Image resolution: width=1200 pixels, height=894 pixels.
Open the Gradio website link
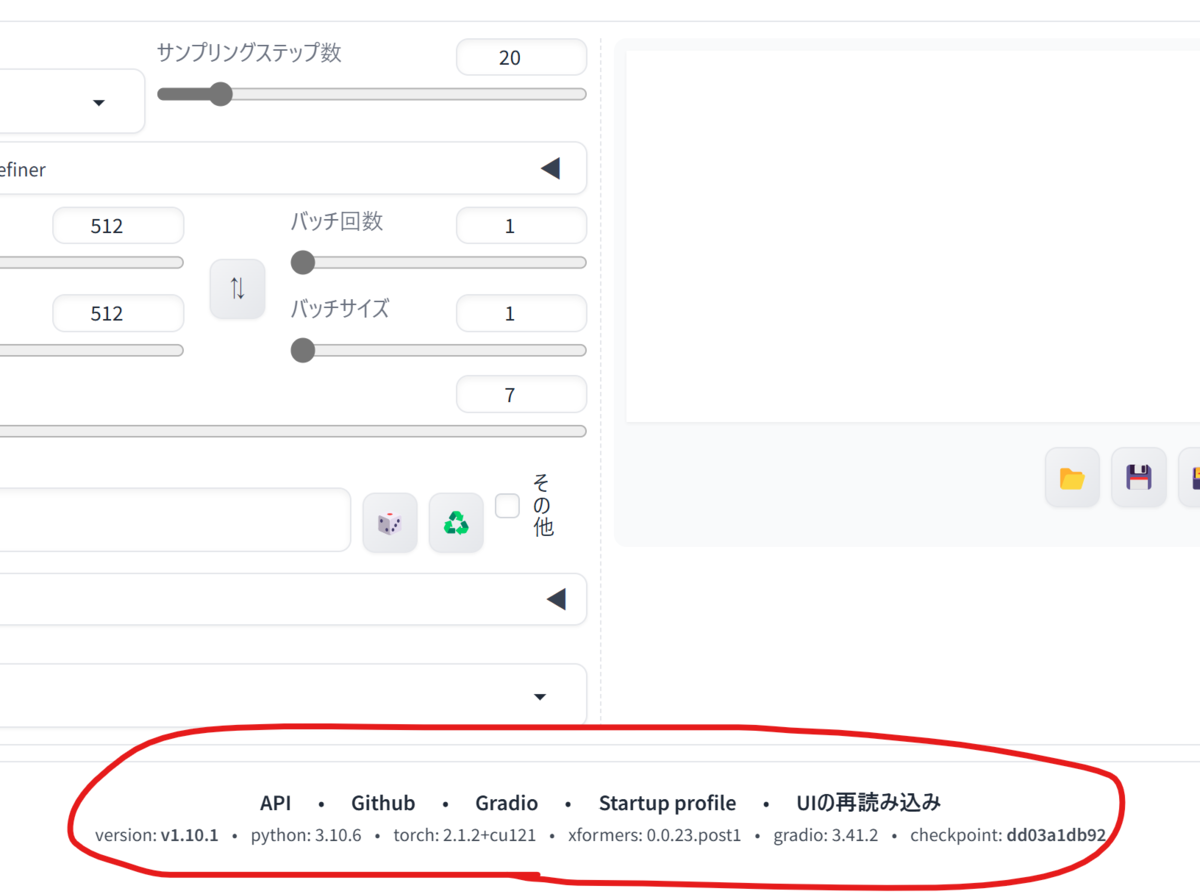click(x=506, y=802)
